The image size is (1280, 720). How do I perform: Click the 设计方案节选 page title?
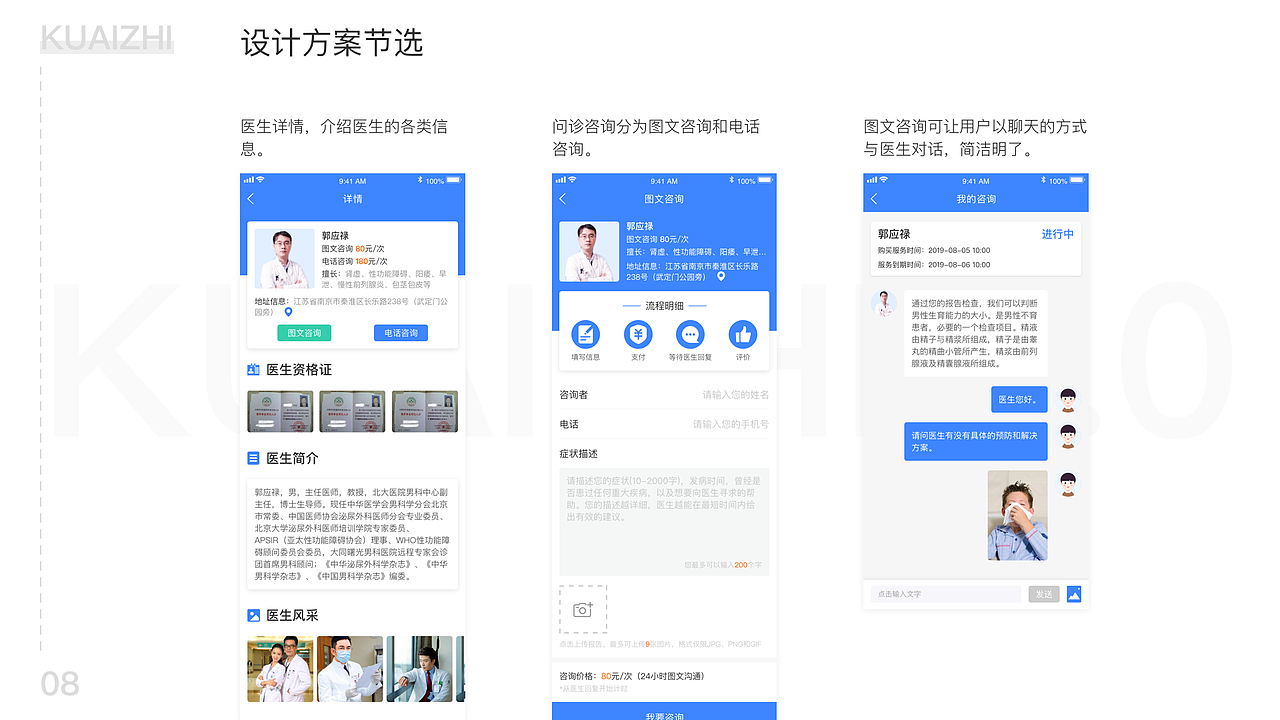coord(332,42)
